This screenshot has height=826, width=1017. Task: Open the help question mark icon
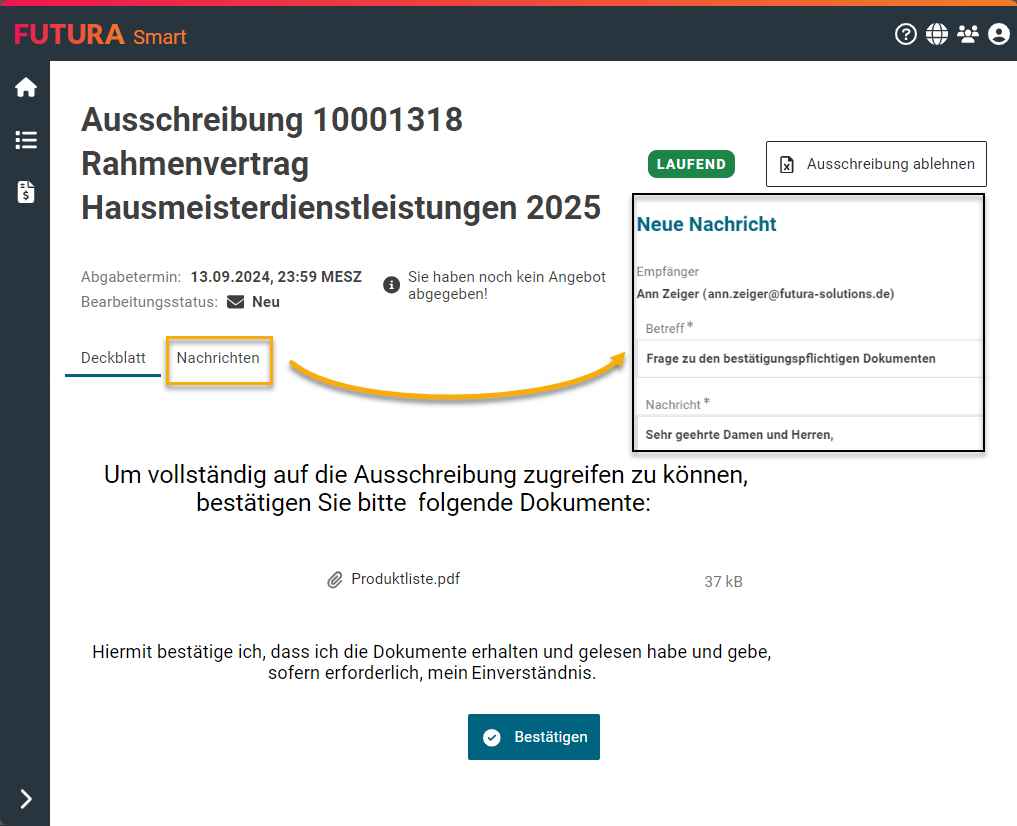click(x=906, y=35)
